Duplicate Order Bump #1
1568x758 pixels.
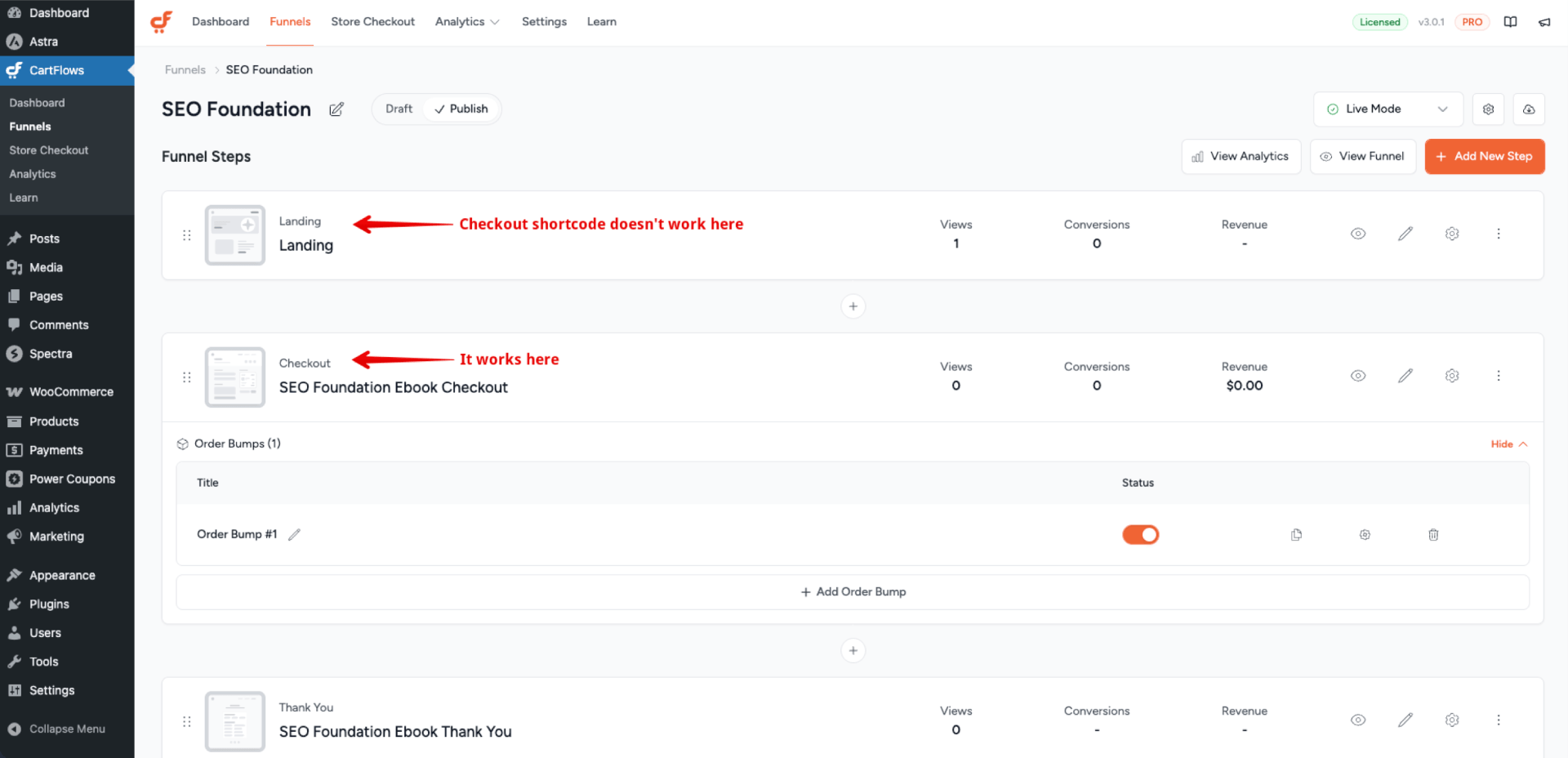(x=1296, y=535)
